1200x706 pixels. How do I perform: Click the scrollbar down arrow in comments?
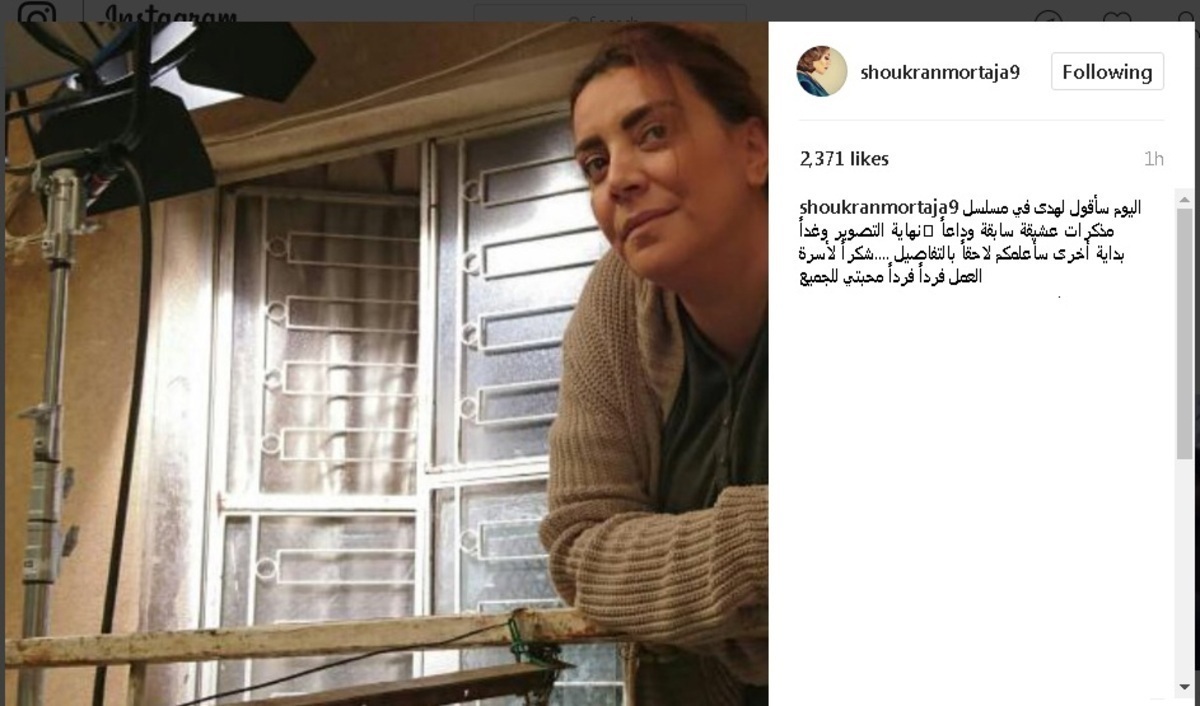pyautogui.click(x=1185, y=686)
